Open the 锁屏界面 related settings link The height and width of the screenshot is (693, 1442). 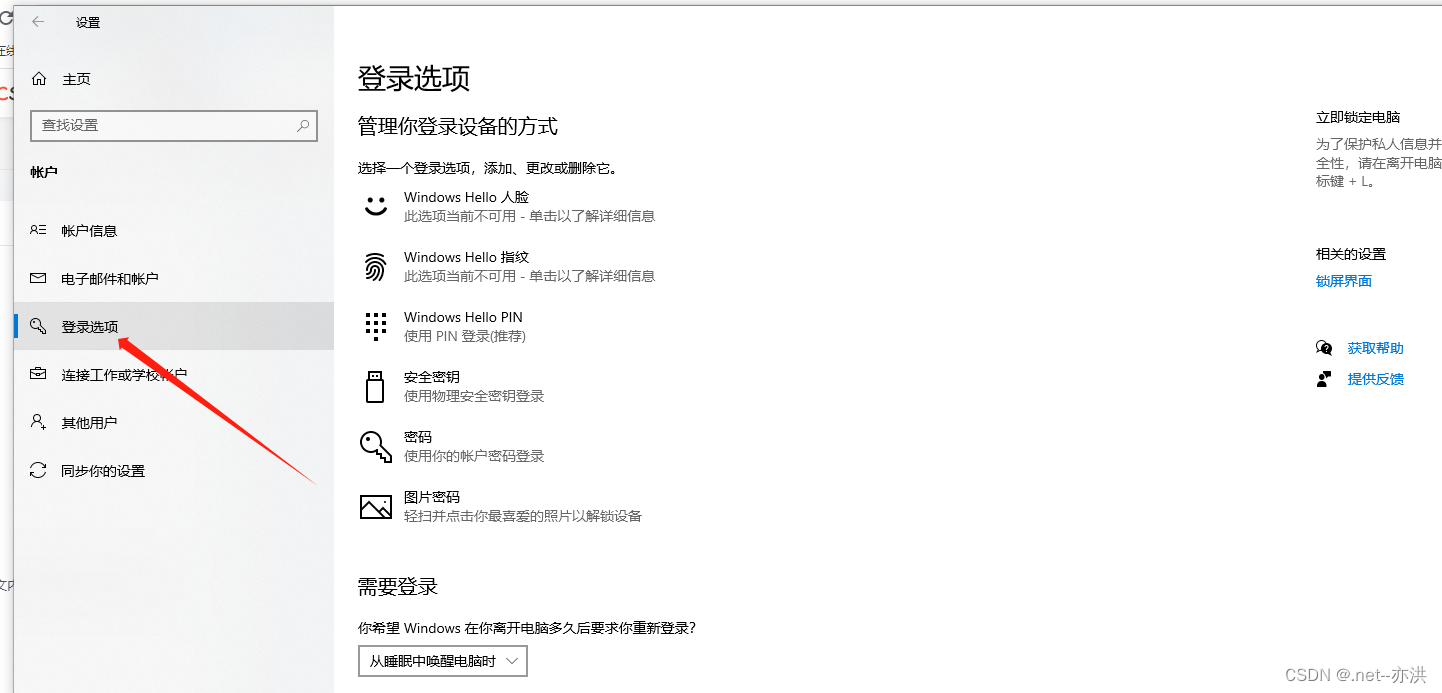pos(1344,281)
